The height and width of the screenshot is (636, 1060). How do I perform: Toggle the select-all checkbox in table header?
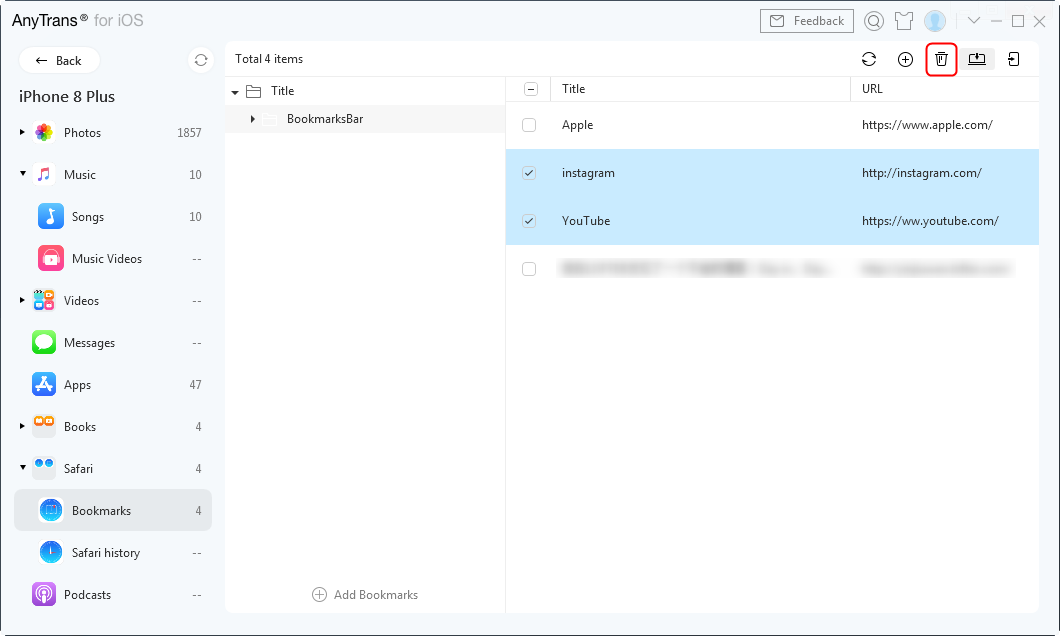(531, 89)
